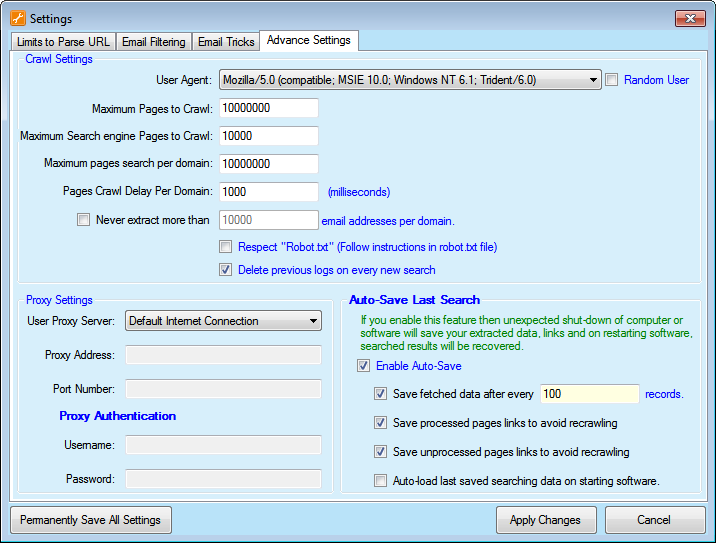Image resolution: width=716 pixels, height=543 pixels.
Task: Click the Settings window title icon
Action: pos(17,18)
